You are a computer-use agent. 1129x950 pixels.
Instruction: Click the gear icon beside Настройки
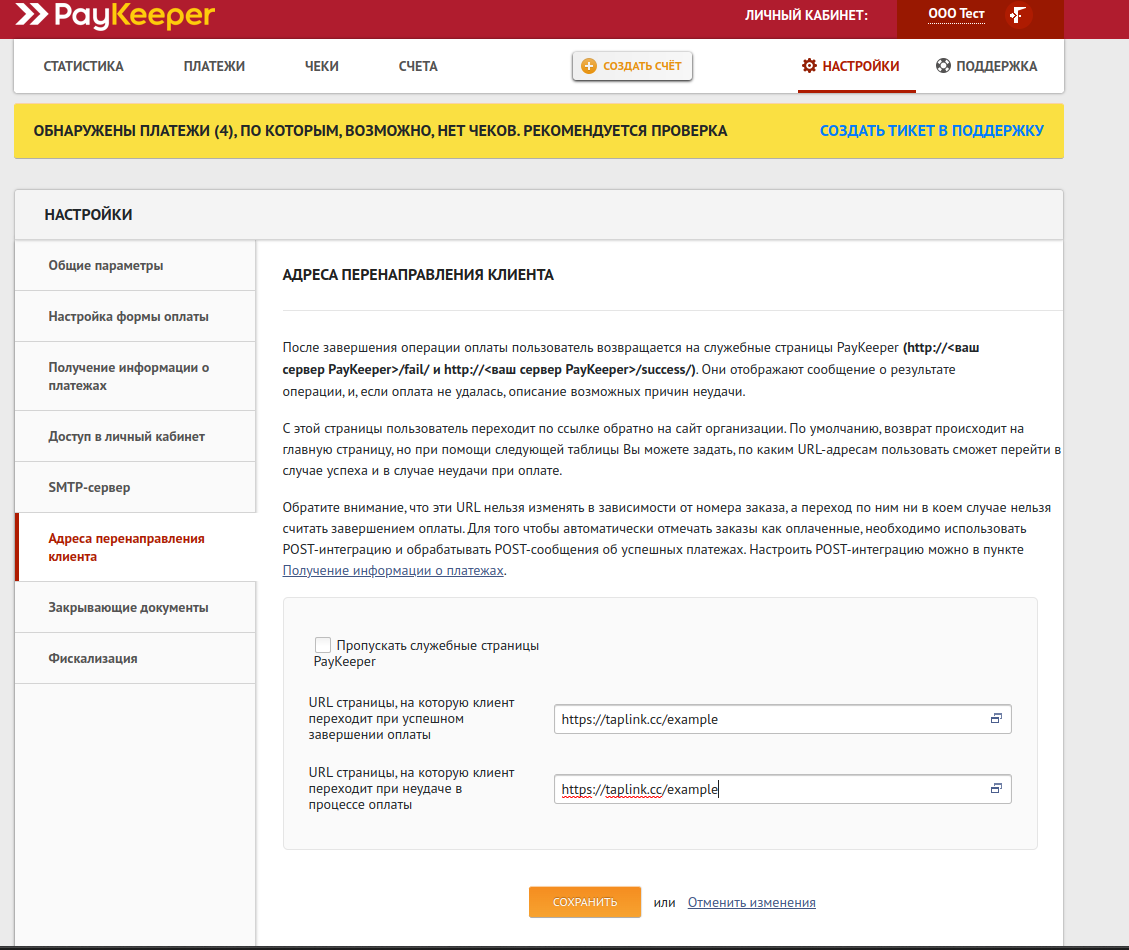pyautogui.click(x=809, y=66)
